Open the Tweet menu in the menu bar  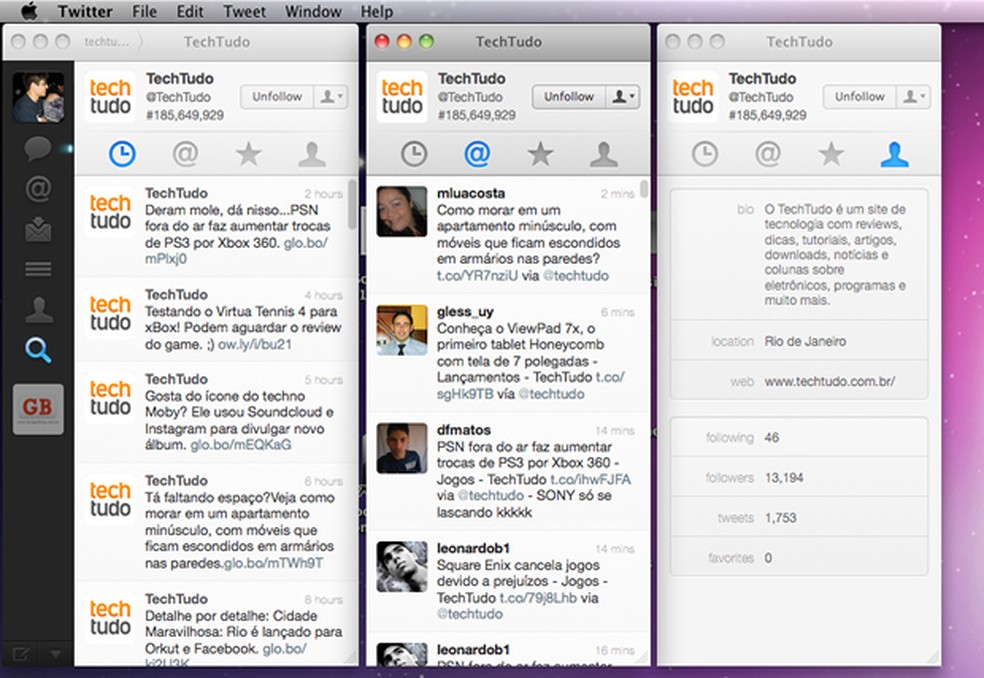point(244,11)
